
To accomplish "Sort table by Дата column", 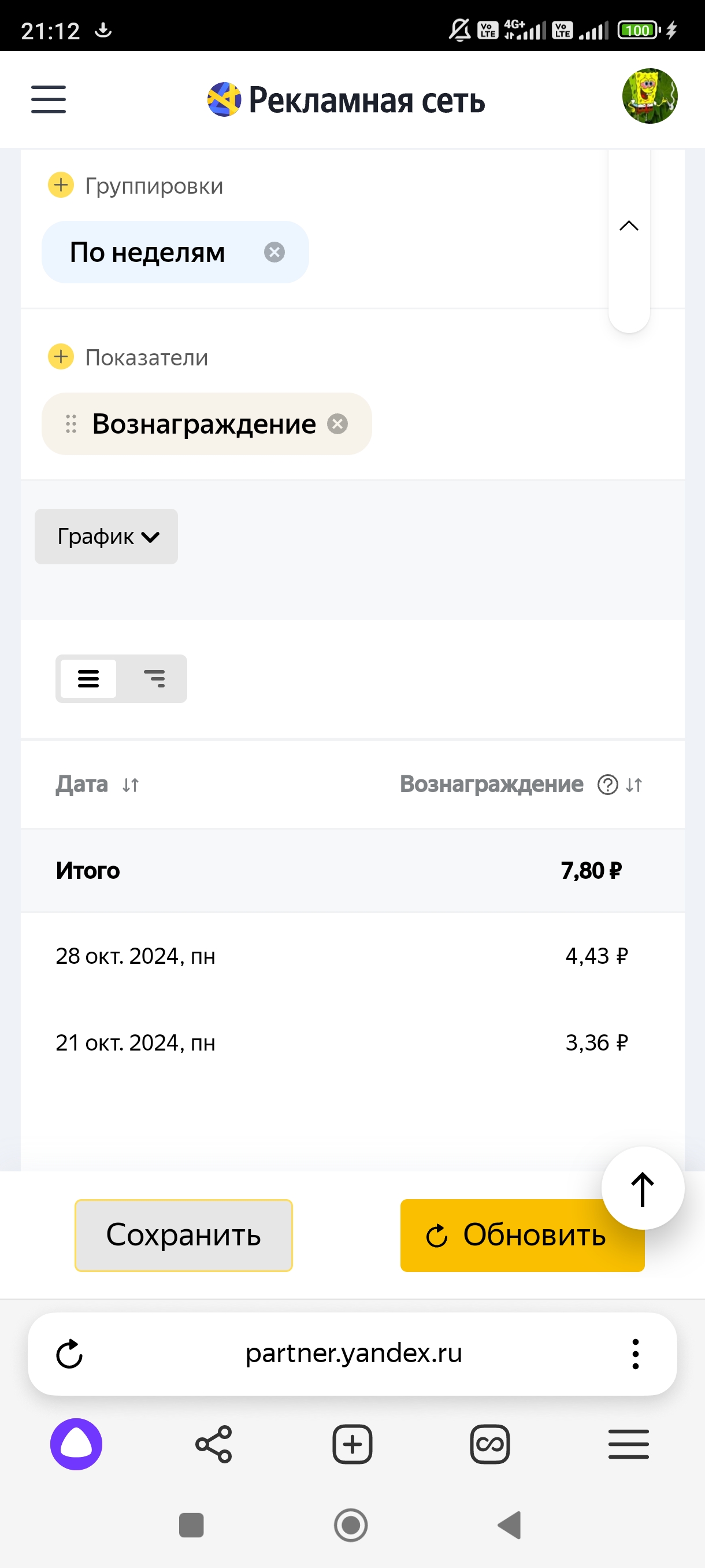I will pyautogui.click(x=130, y=785).
